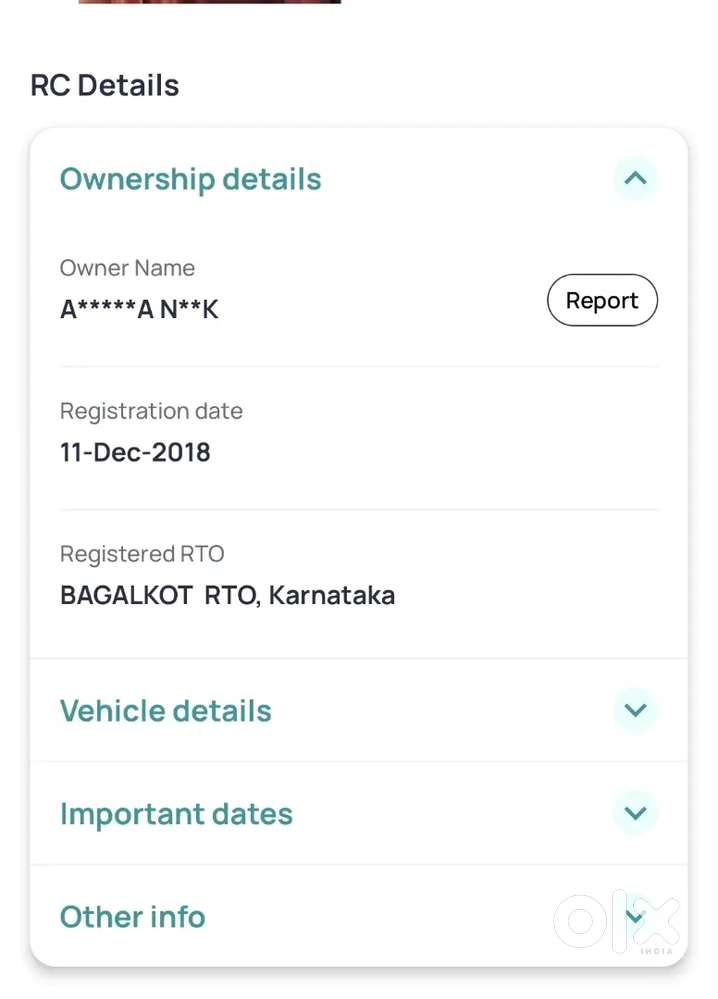Click the divider line below Registration date
This screenshot has width=718, height=999.
[x=359, y=509]
